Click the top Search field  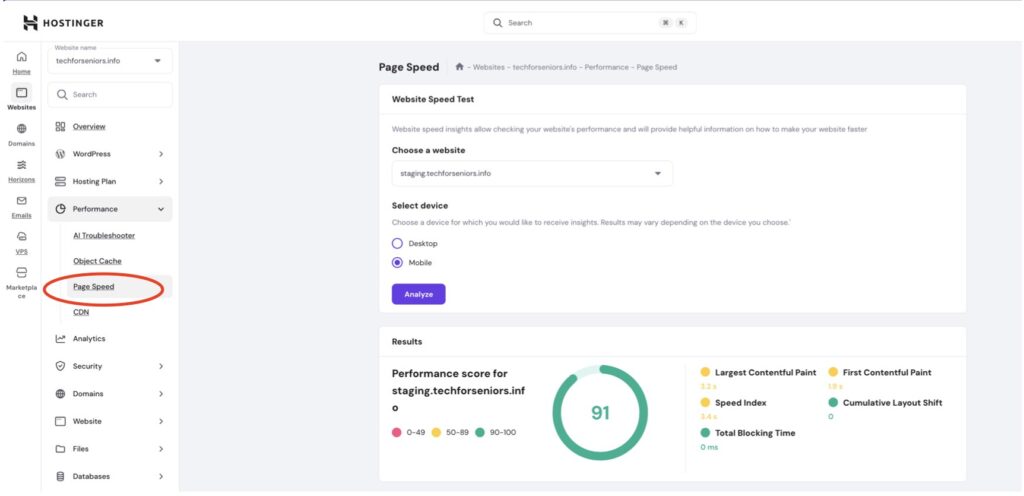589,22
